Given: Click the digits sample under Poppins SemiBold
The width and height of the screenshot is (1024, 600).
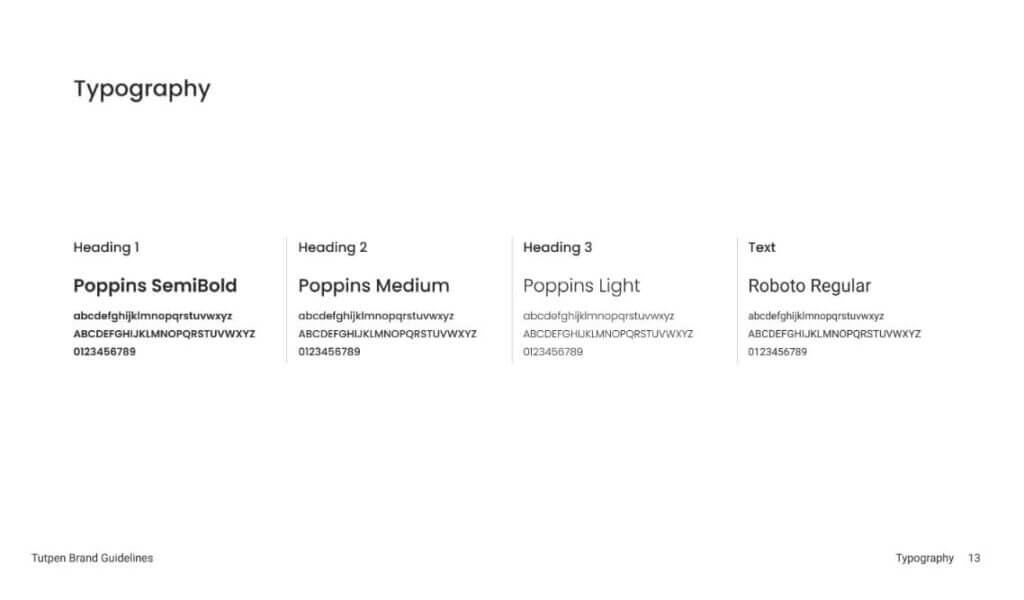Looking at the screenshot, I should coord(104,351).
